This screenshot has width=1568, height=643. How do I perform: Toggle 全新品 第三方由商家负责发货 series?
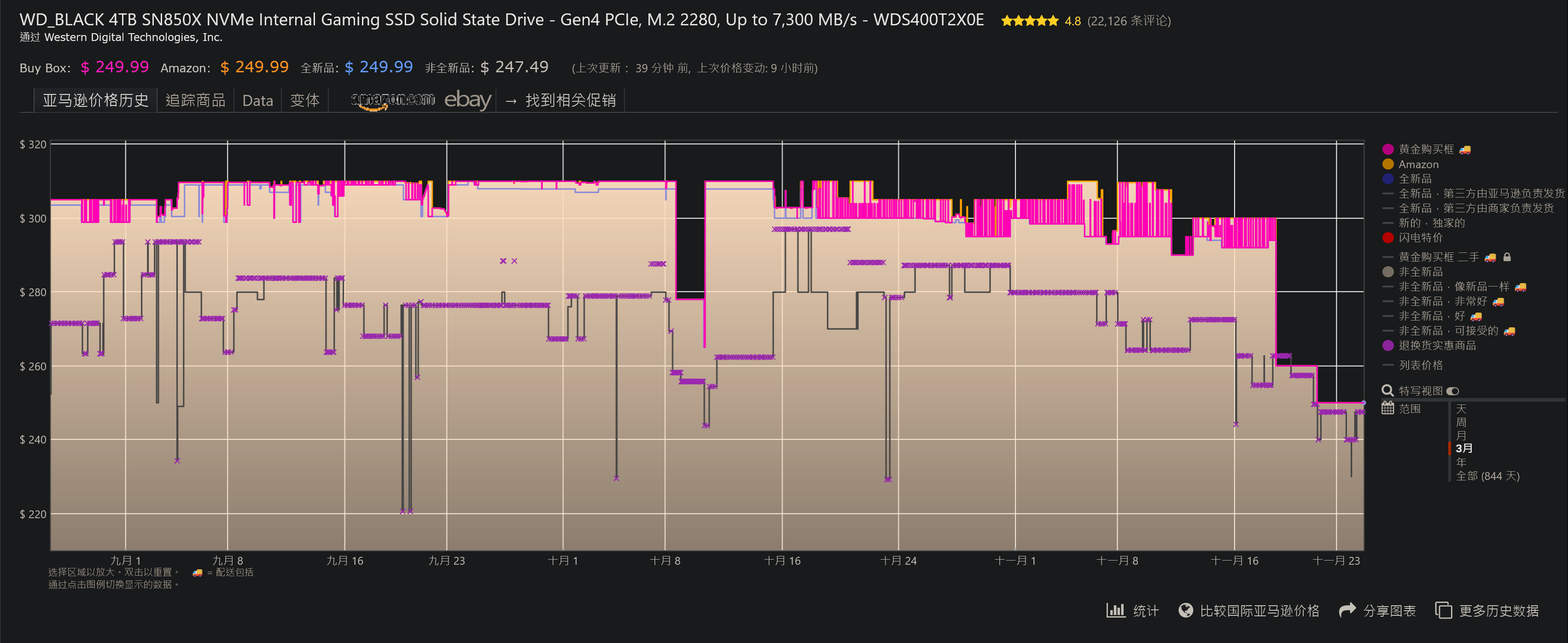click(1468, 208)
